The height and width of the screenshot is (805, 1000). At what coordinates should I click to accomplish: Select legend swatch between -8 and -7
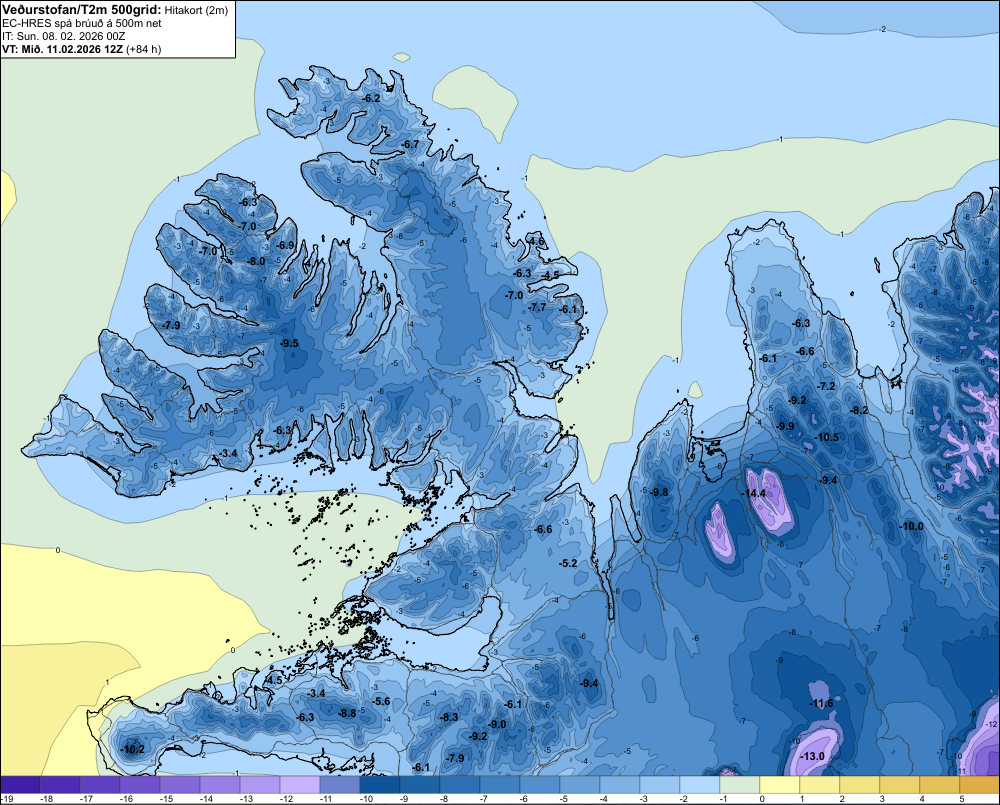(x=460, y=785)
